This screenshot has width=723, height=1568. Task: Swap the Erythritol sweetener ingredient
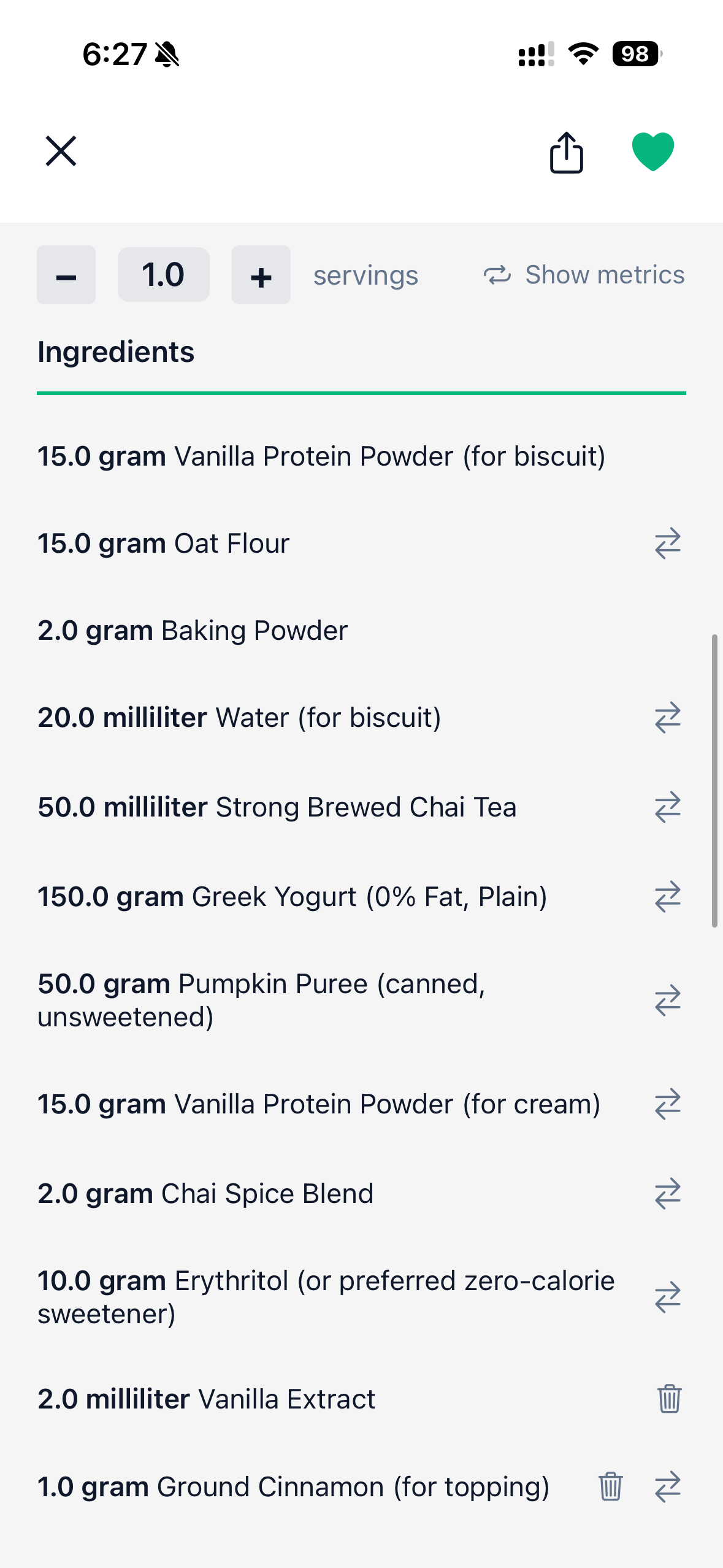pos(667,1297)
